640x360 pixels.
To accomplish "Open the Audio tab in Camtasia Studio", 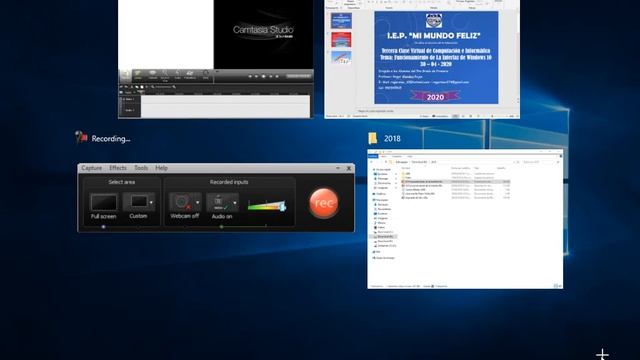I will [178, 75].
